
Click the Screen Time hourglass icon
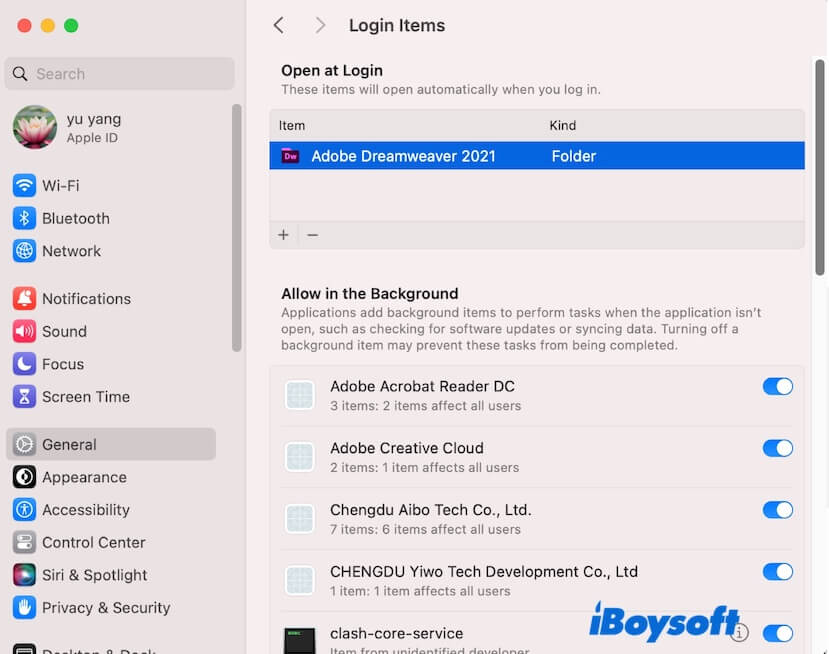pyautogui.click(x=24, y=397)
